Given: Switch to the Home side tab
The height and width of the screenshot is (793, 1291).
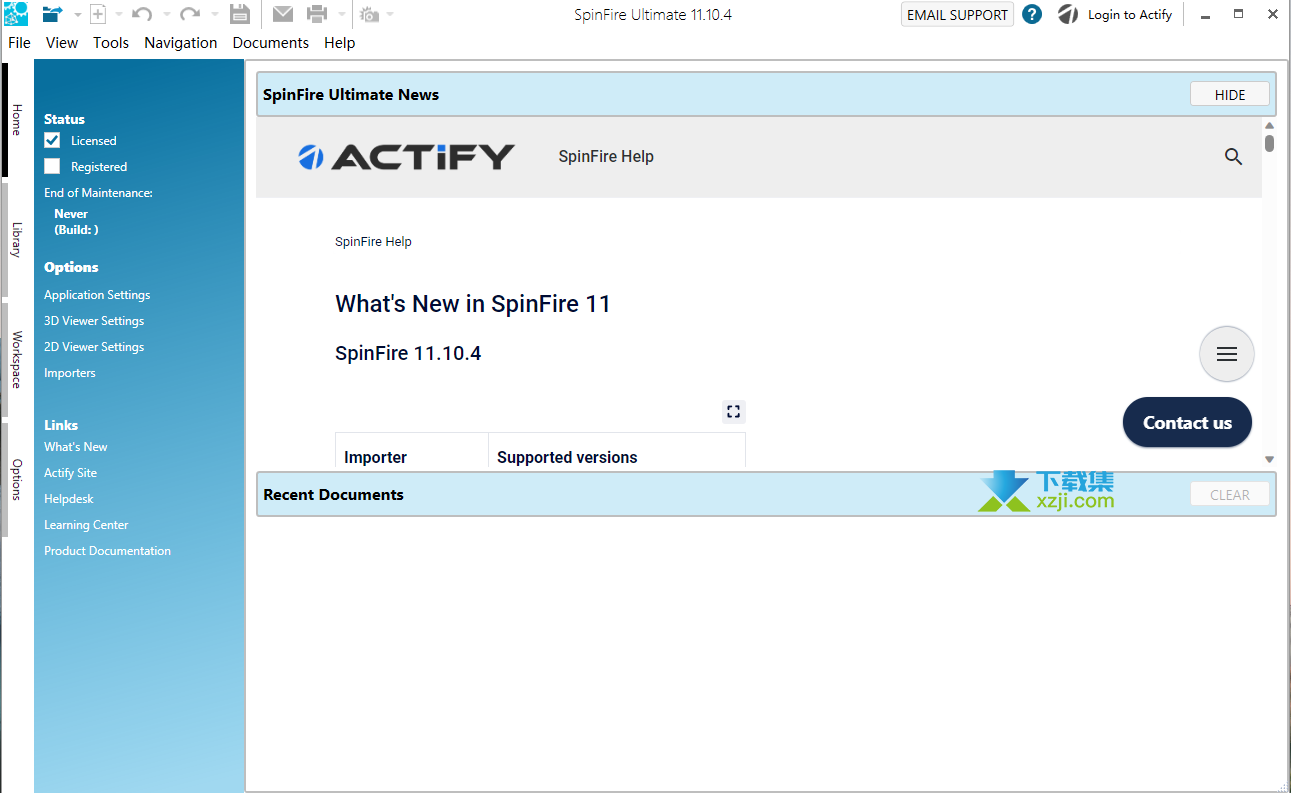Looking at the screenshot, I should (16, 119).
